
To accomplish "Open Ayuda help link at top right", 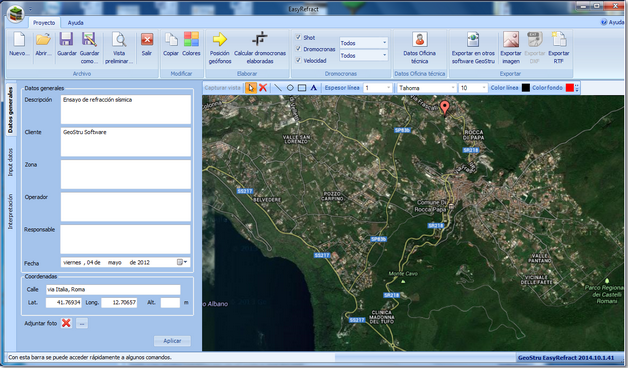I will click(613, 22).
